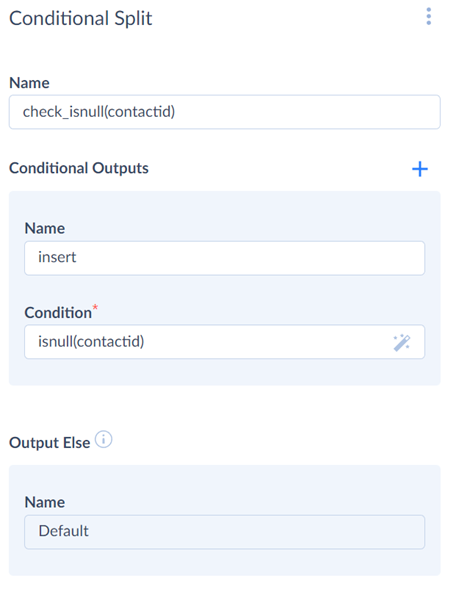
Task: Click the Name label above Default
Action: click(x=45, y=502)
